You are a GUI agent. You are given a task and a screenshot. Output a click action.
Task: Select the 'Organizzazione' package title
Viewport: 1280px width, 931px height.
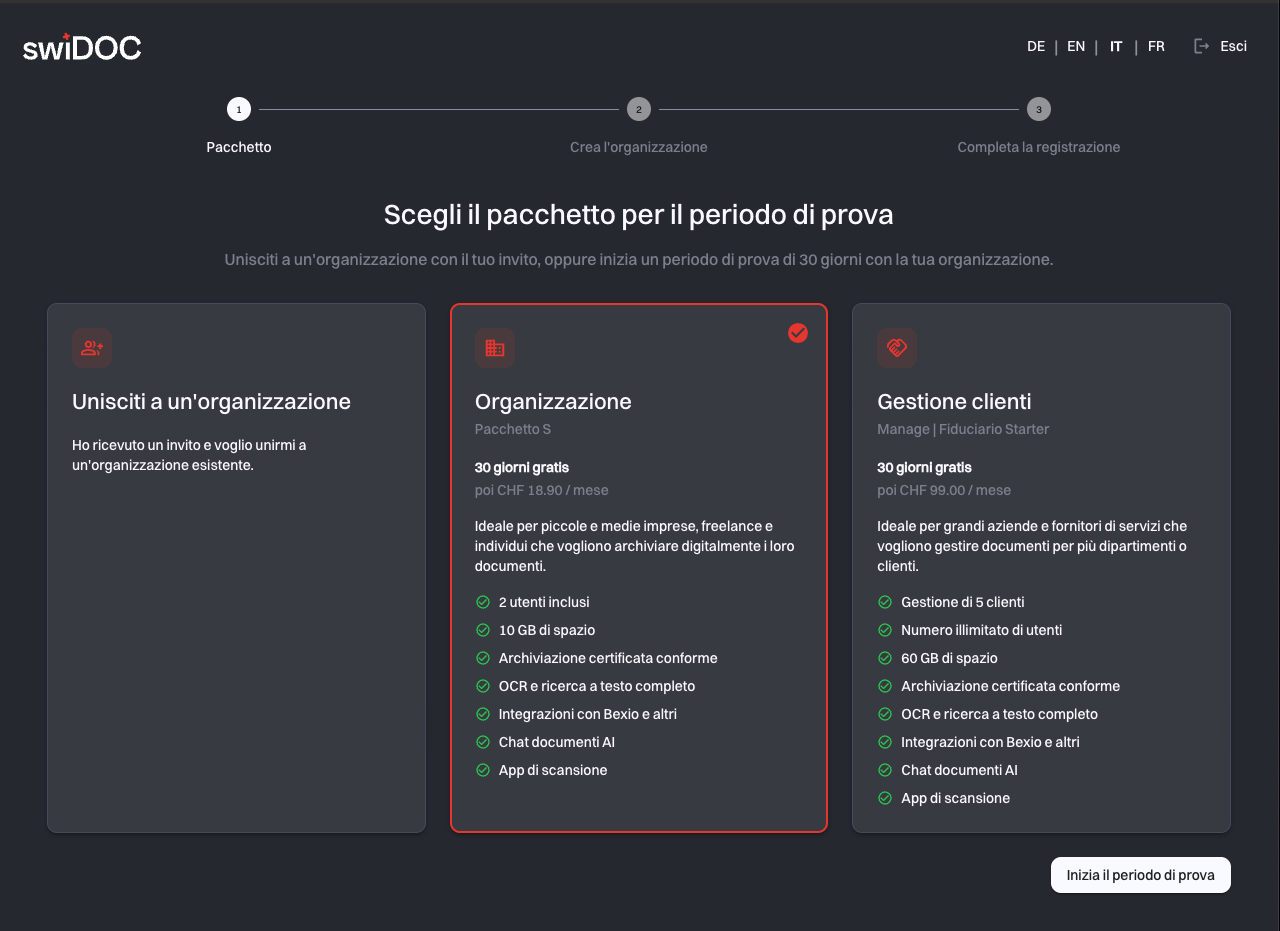(553, 402)
